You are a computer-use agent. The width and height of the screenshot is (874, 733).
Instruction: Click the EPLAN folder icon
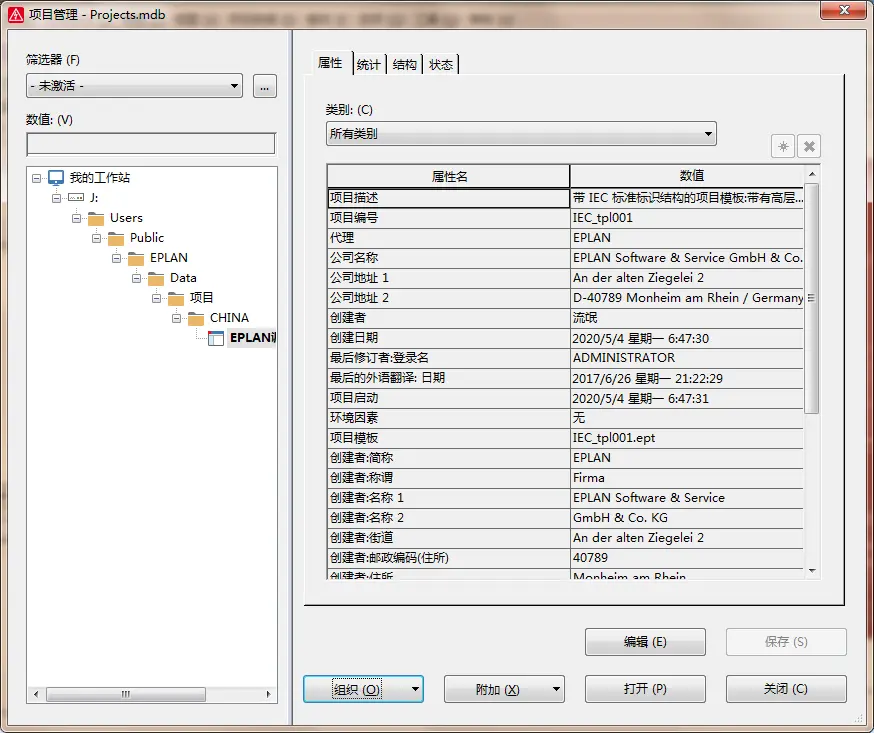click(136, 258)
